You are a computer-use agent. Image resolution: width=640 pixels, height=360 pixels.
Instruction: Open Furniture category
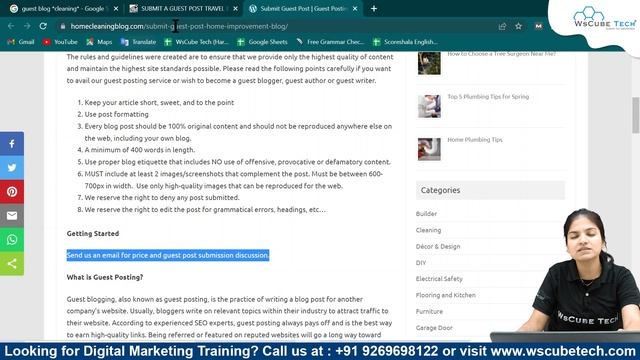click(429, 311)
